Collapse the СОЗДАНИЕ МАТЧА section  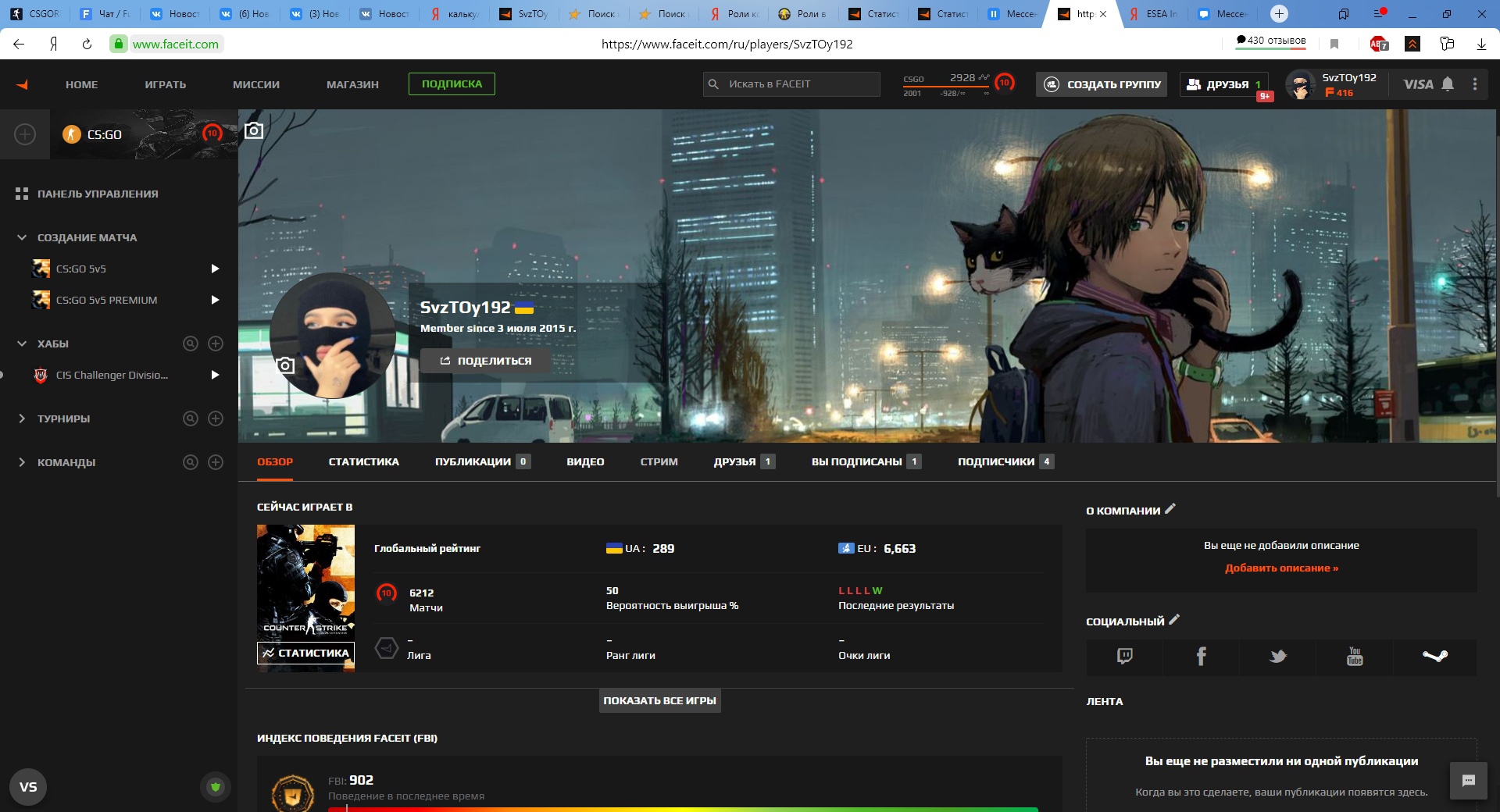pyautogui.click(x=22, y=237)
